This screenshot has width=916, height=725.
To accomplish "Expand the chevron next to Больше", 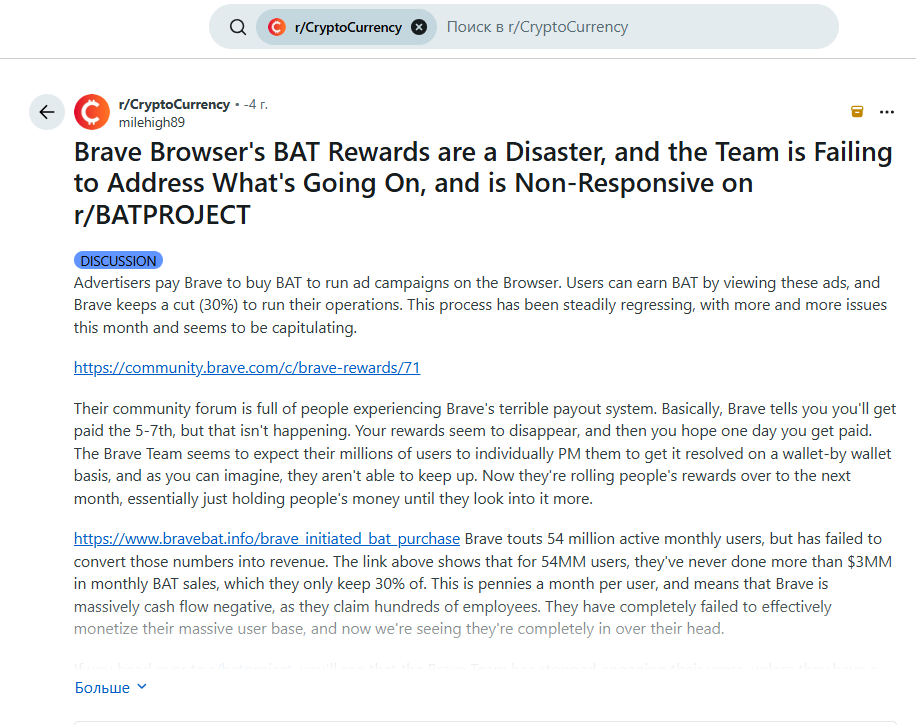I will click(141, 687).
